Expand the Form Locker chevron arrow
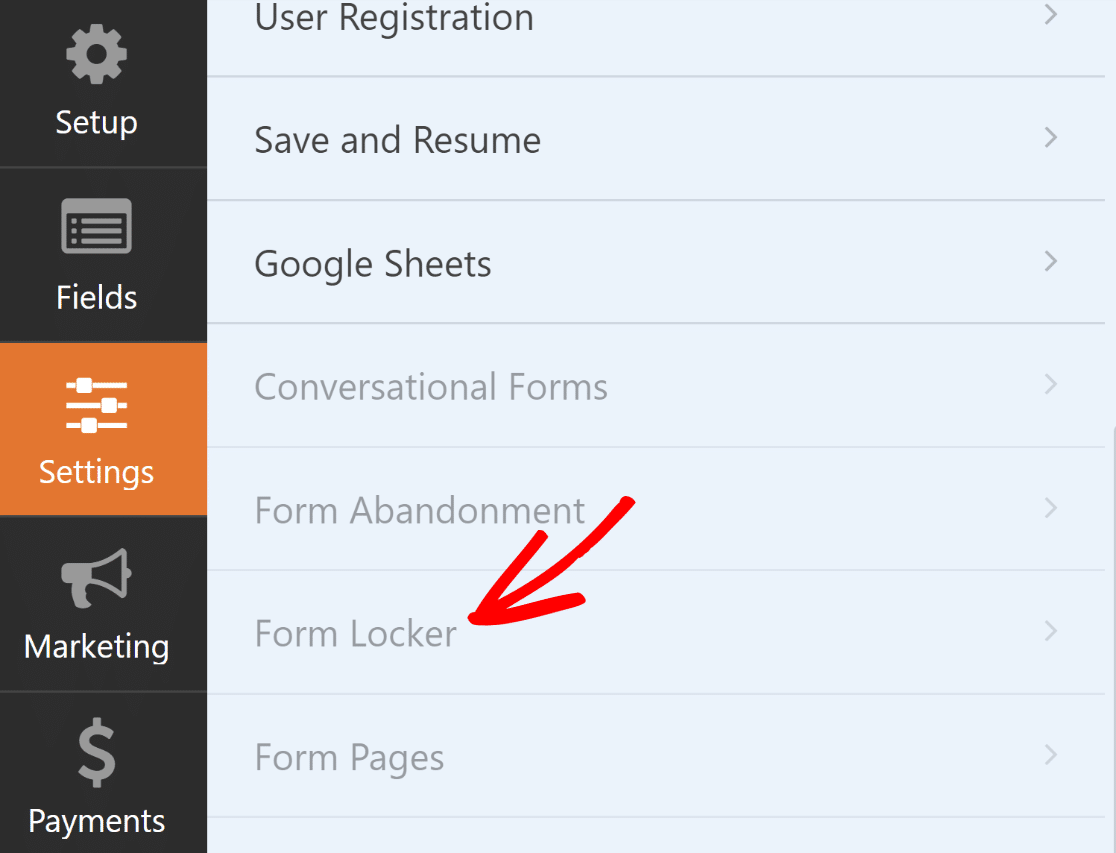1116x853 pixels. (1051, 631)
